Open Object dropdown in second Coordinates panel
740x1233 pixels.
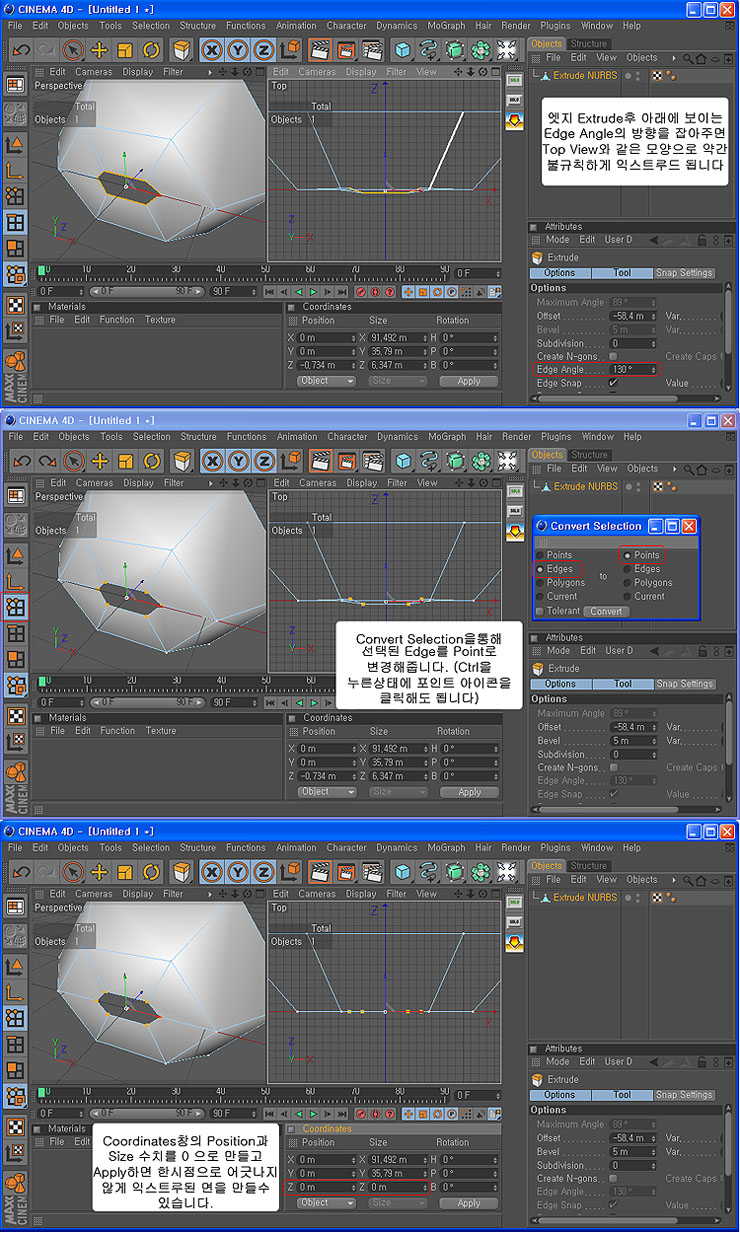point(327,792)
